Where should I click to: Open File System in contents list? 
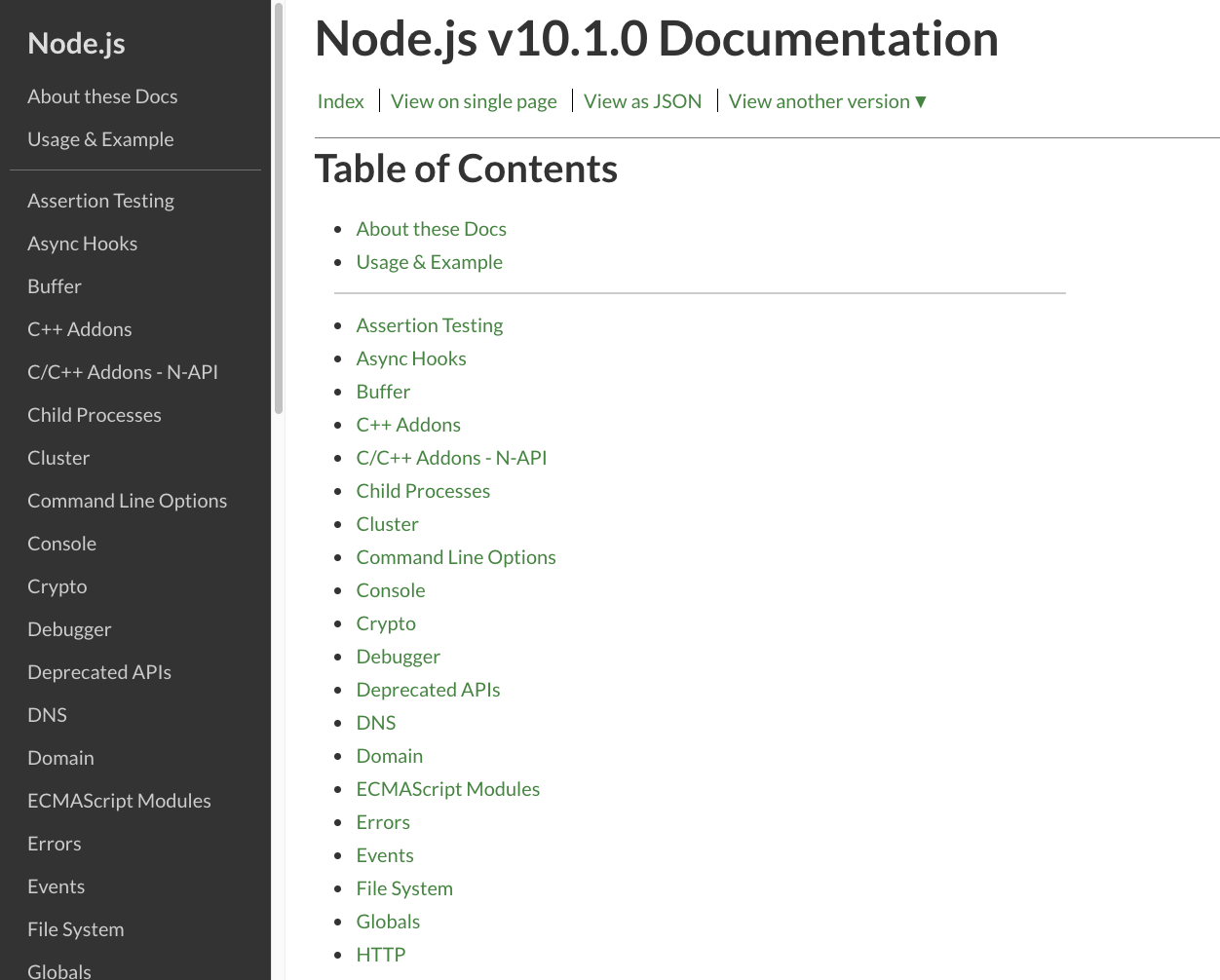pyautogui.click(x=404, y=888)
